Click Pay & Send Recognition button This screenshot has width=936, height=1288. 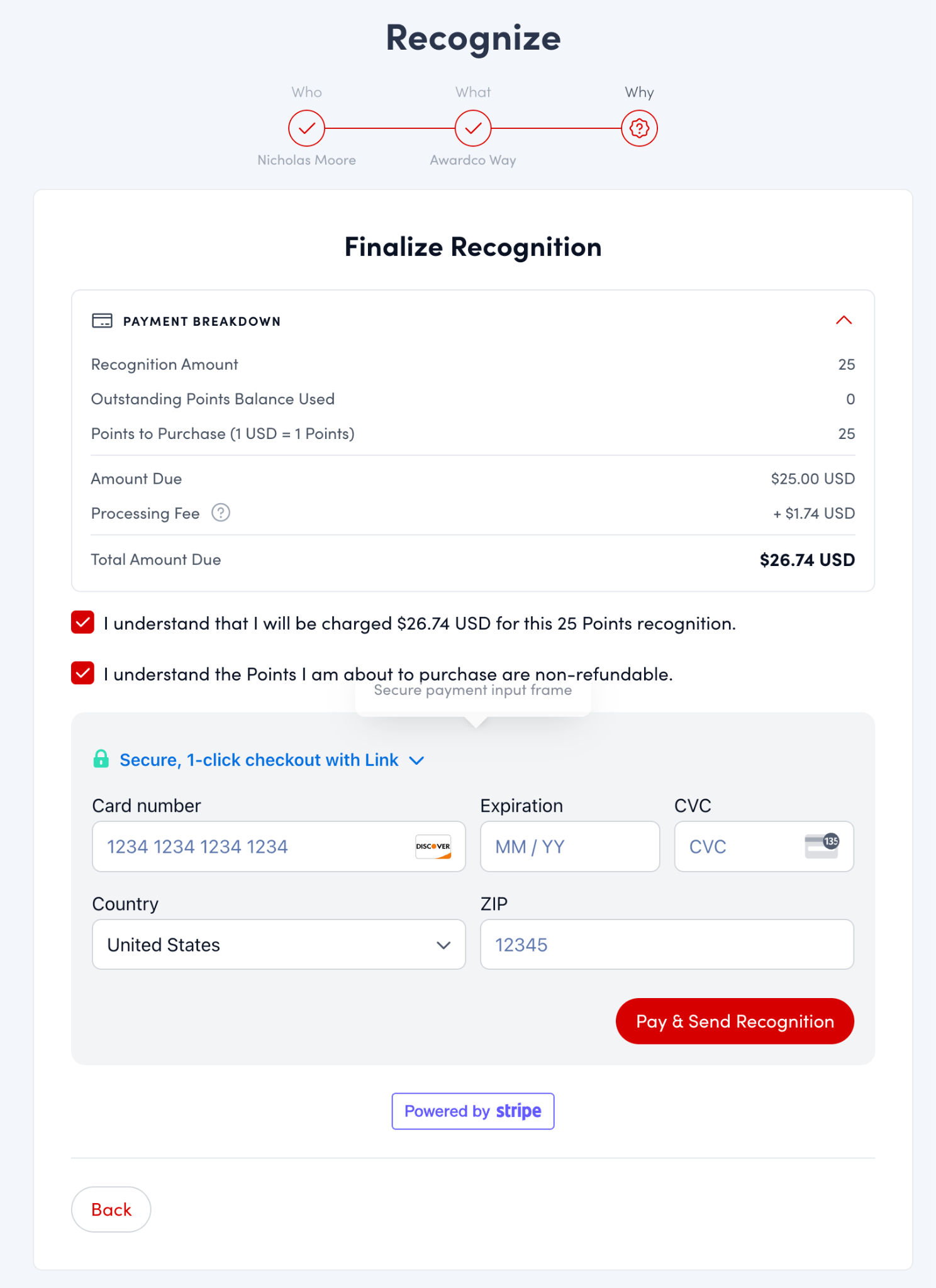[x=735, y=1021]
